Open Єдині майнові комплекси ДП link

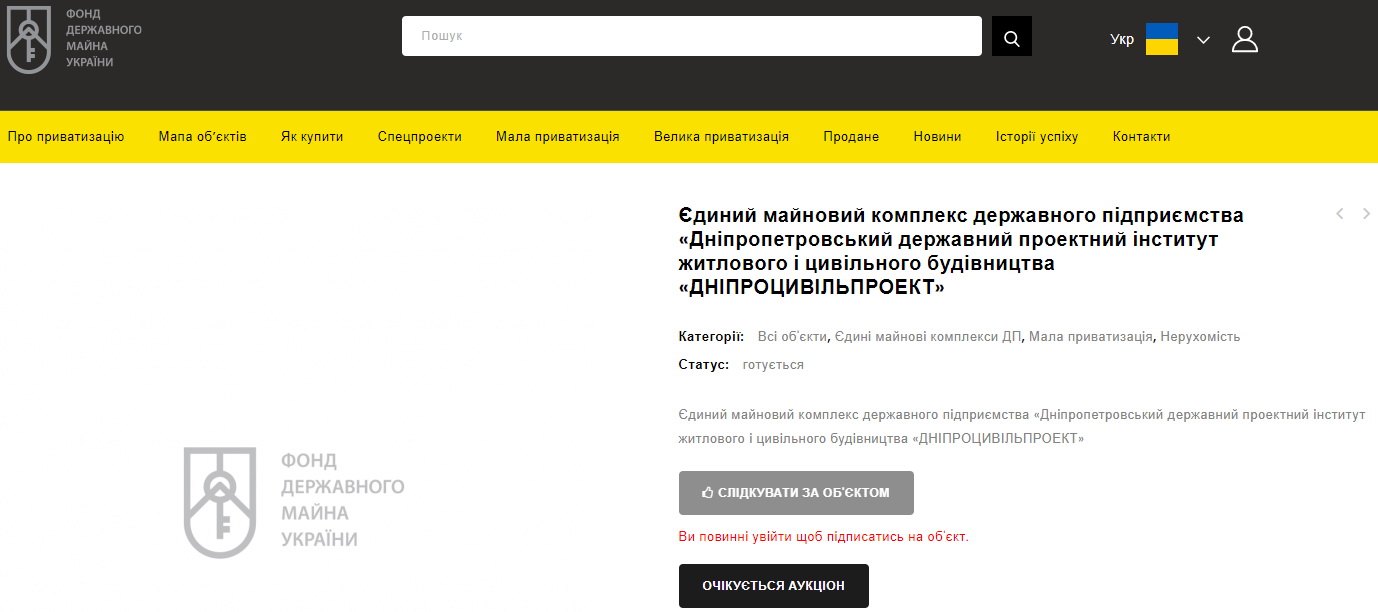pyautogui.click(x=928, y=337)
